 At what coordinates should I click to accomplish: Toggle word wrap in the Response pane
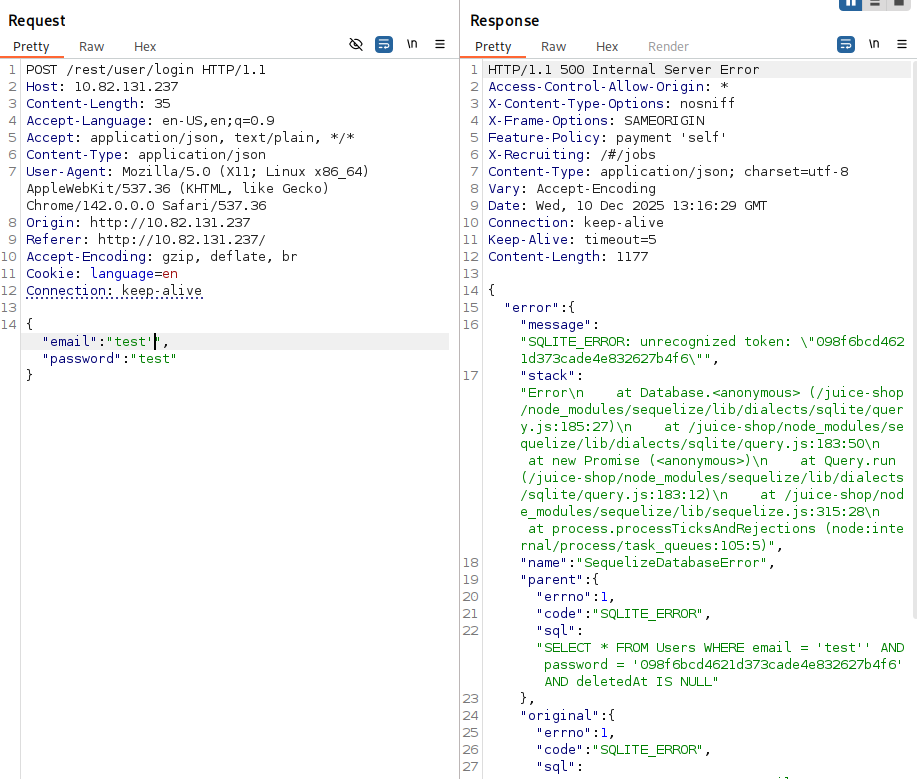[846, 44]
